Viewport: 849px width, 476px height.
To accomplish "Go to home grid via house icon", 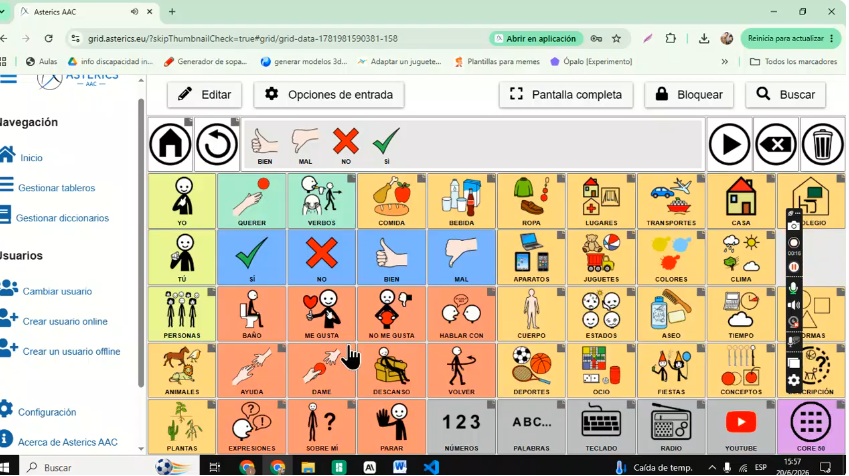I will pyautogui.click(x=171, y=145).
